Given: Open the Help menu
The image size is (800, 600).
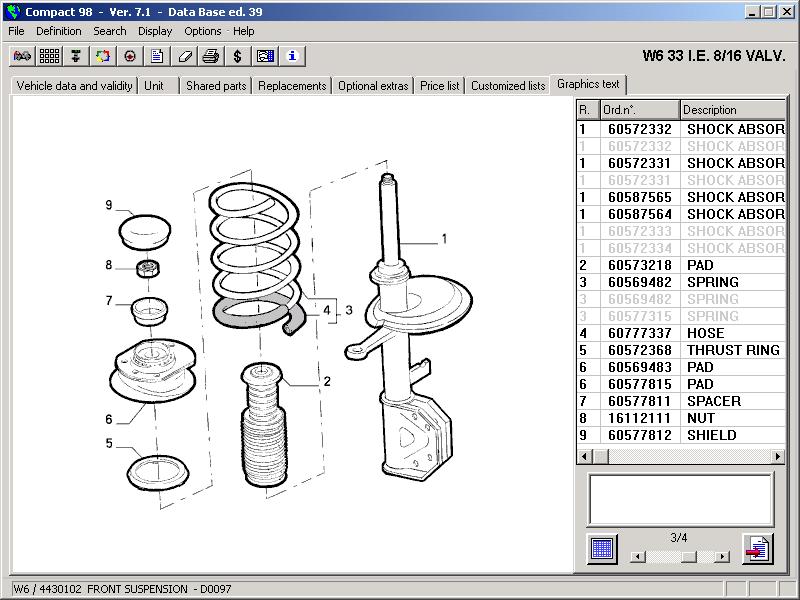Looking at the screenshot, I should [x=243, y=31].
